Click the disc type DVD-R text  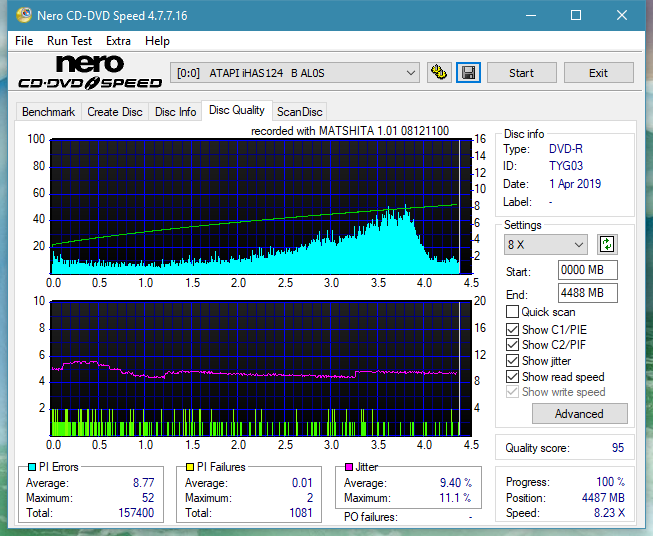point(566,149)
